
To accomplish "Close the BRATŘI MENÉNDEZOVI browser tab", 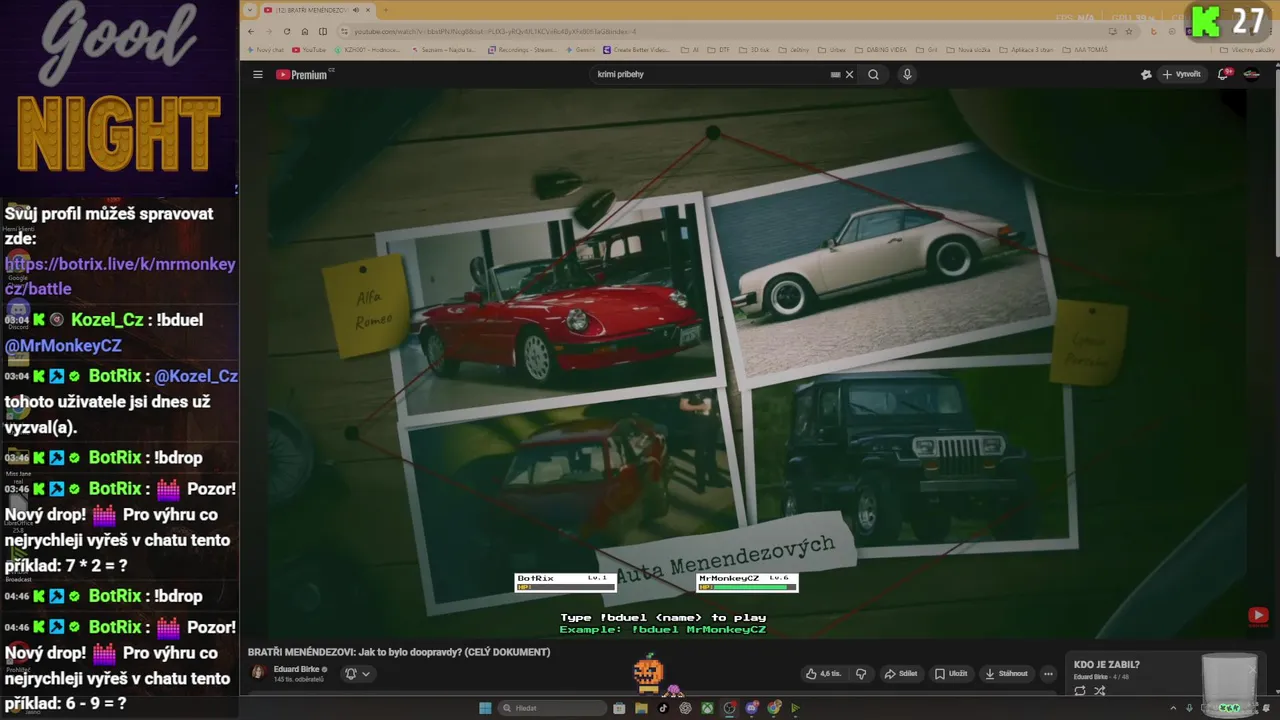I will coord(368,10).
